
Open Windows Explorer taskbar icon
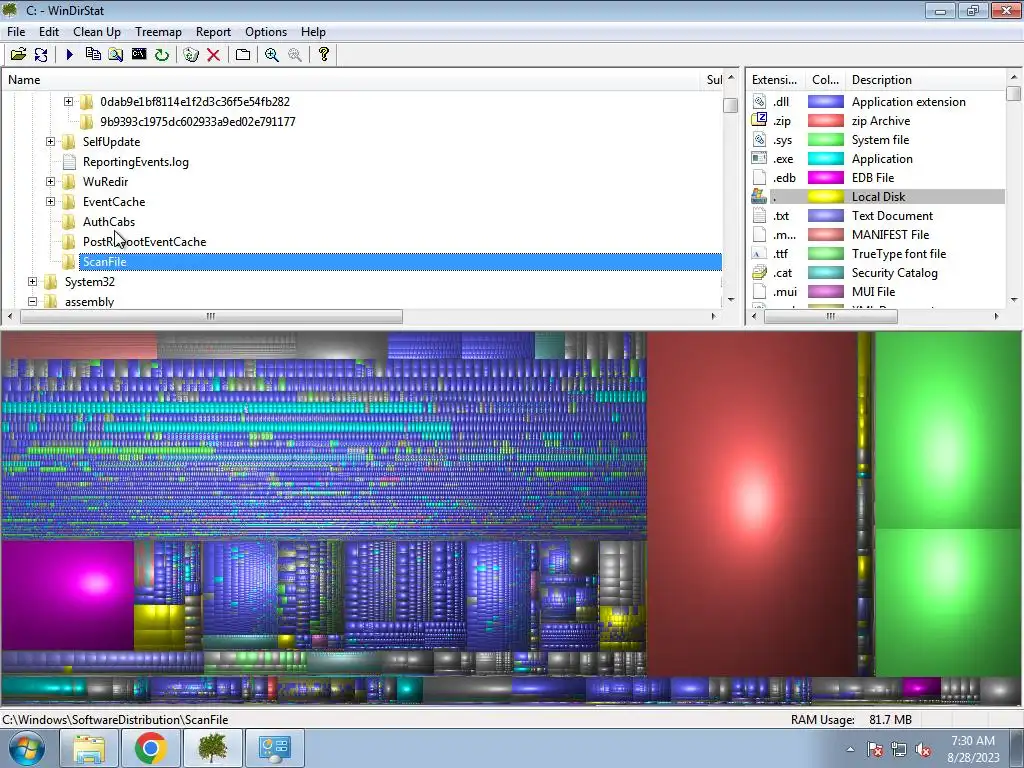coord(89,748)
